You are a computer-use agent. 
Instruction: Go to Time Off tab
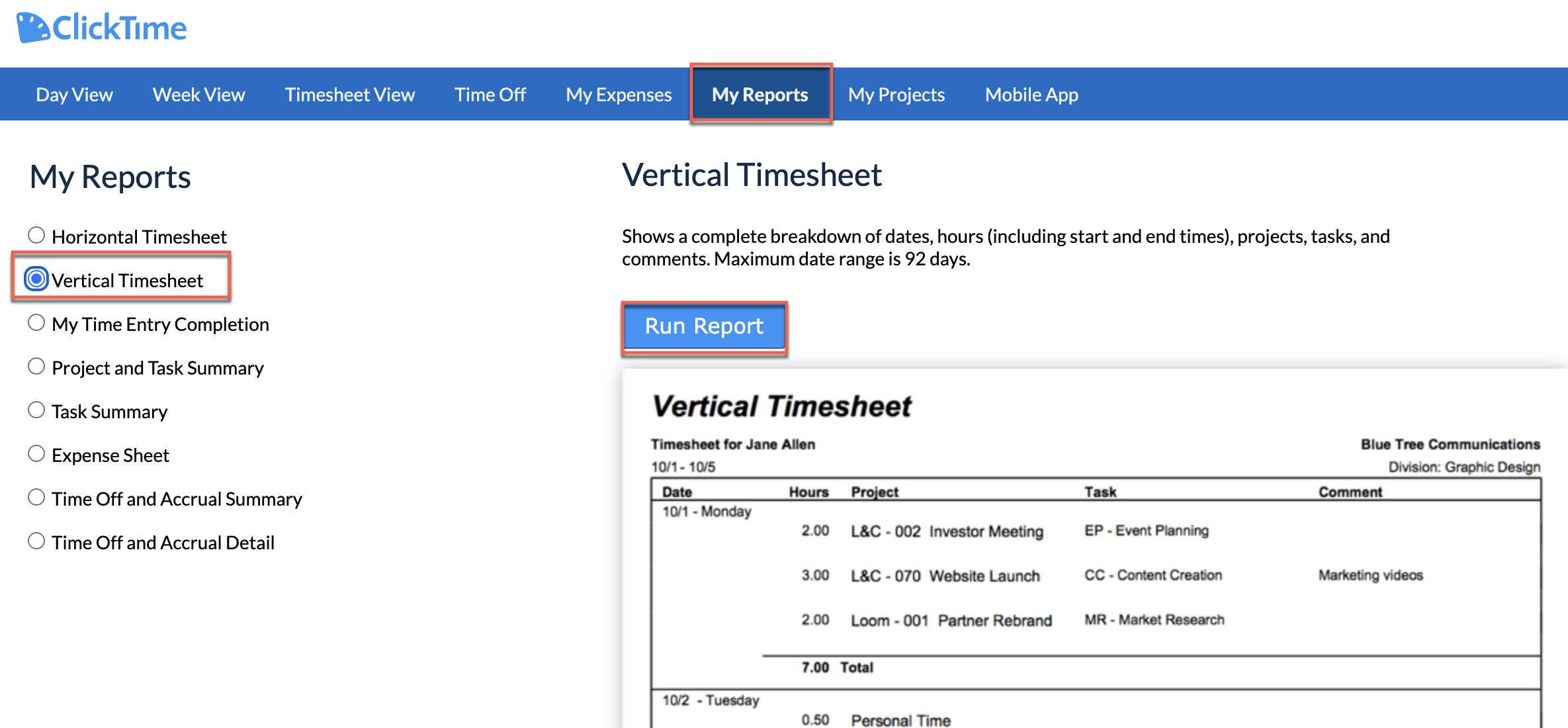coord(490,95)
